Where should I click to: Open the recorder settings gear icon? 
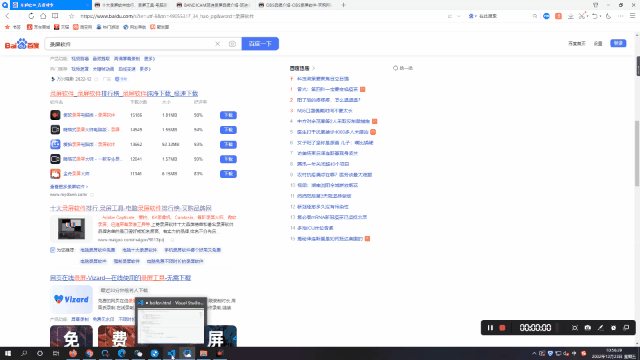613,328
